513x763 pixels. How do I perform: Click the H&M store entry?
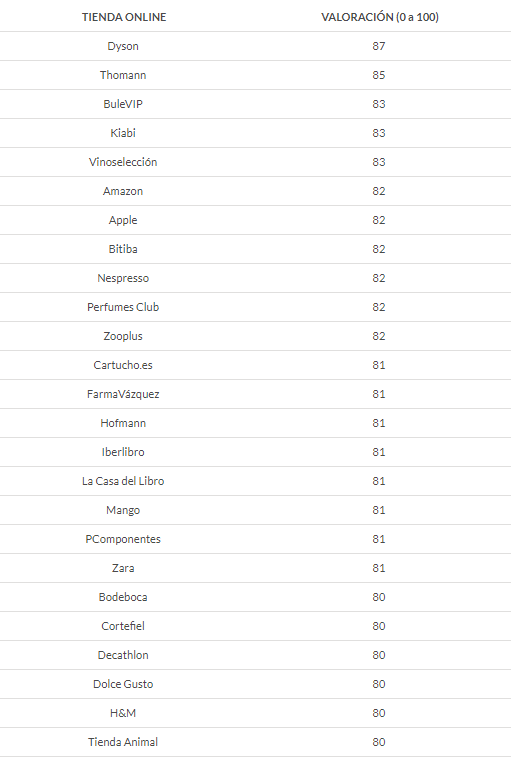(x=123, y=713)
